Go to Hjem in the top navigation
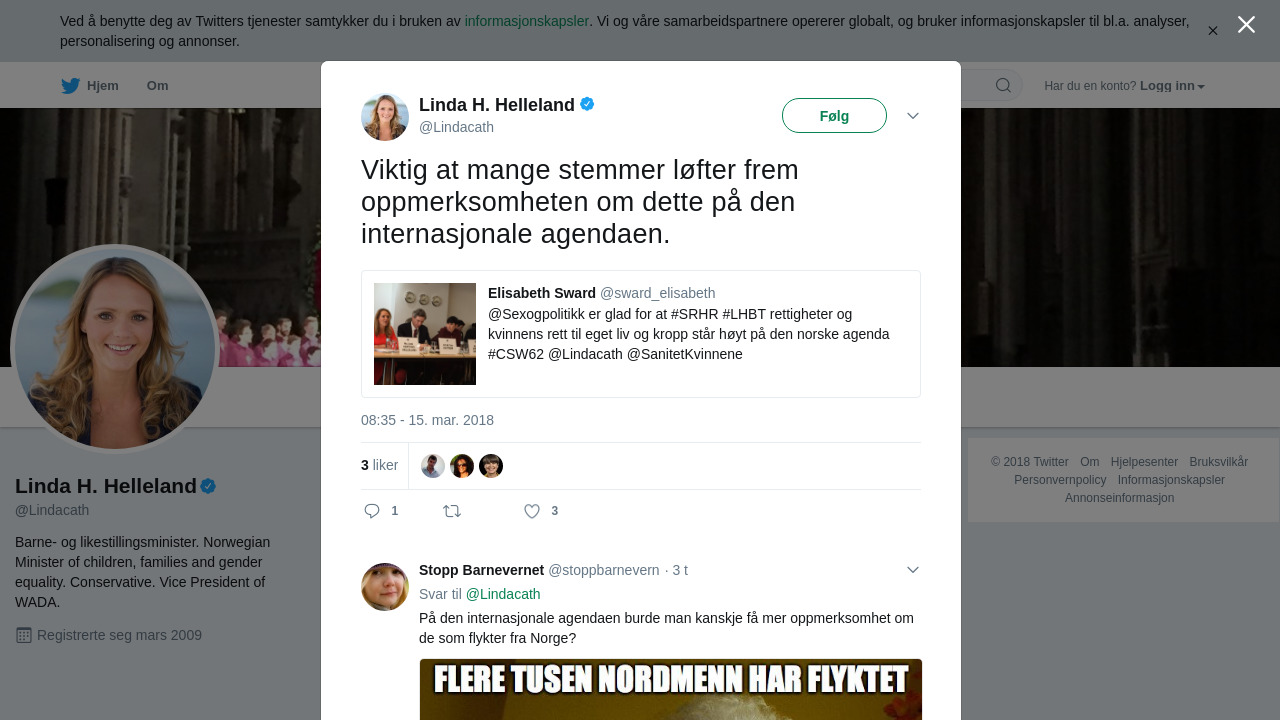The height and width of the screenshot is (720, 1280). 103,86
